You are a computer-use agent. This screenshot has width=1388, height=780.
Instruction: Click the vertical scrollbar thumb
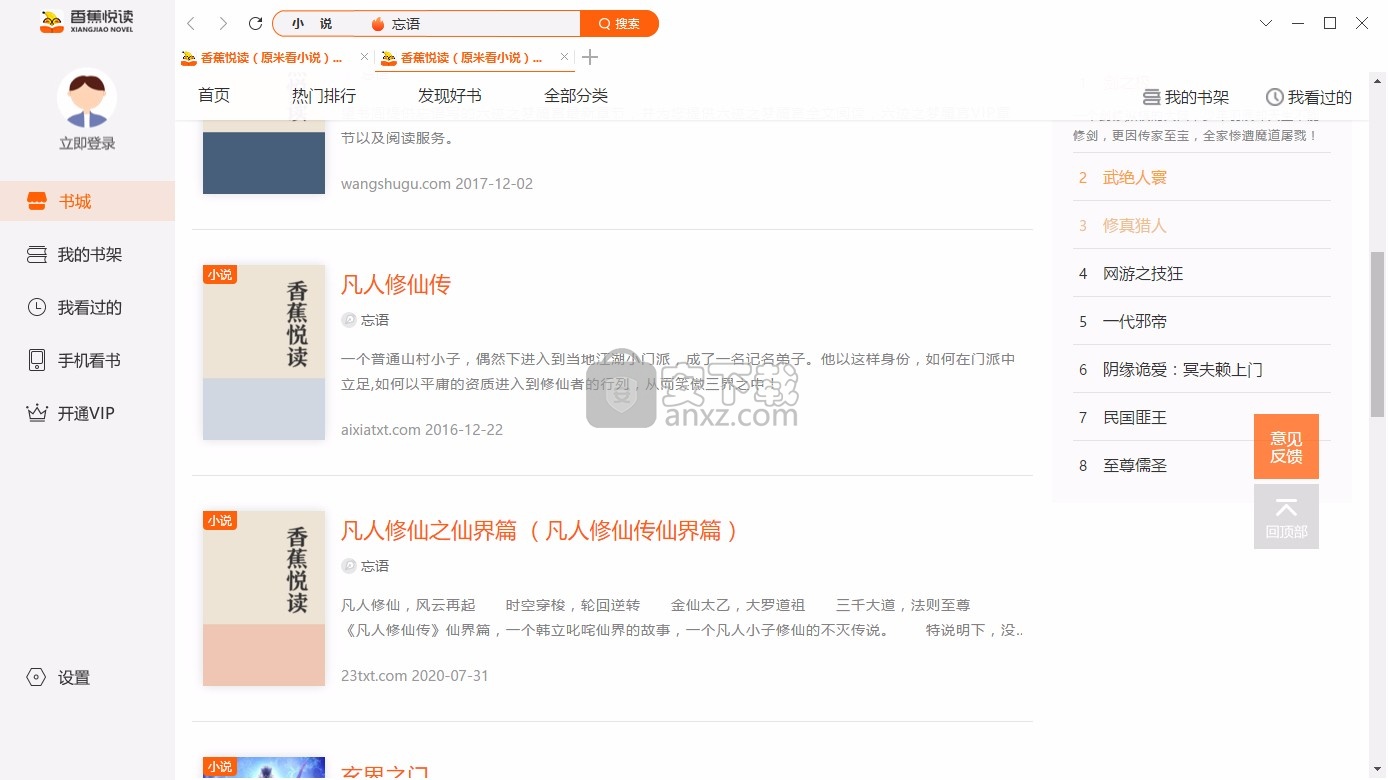pyautogui.click(x=1377, y=334)
